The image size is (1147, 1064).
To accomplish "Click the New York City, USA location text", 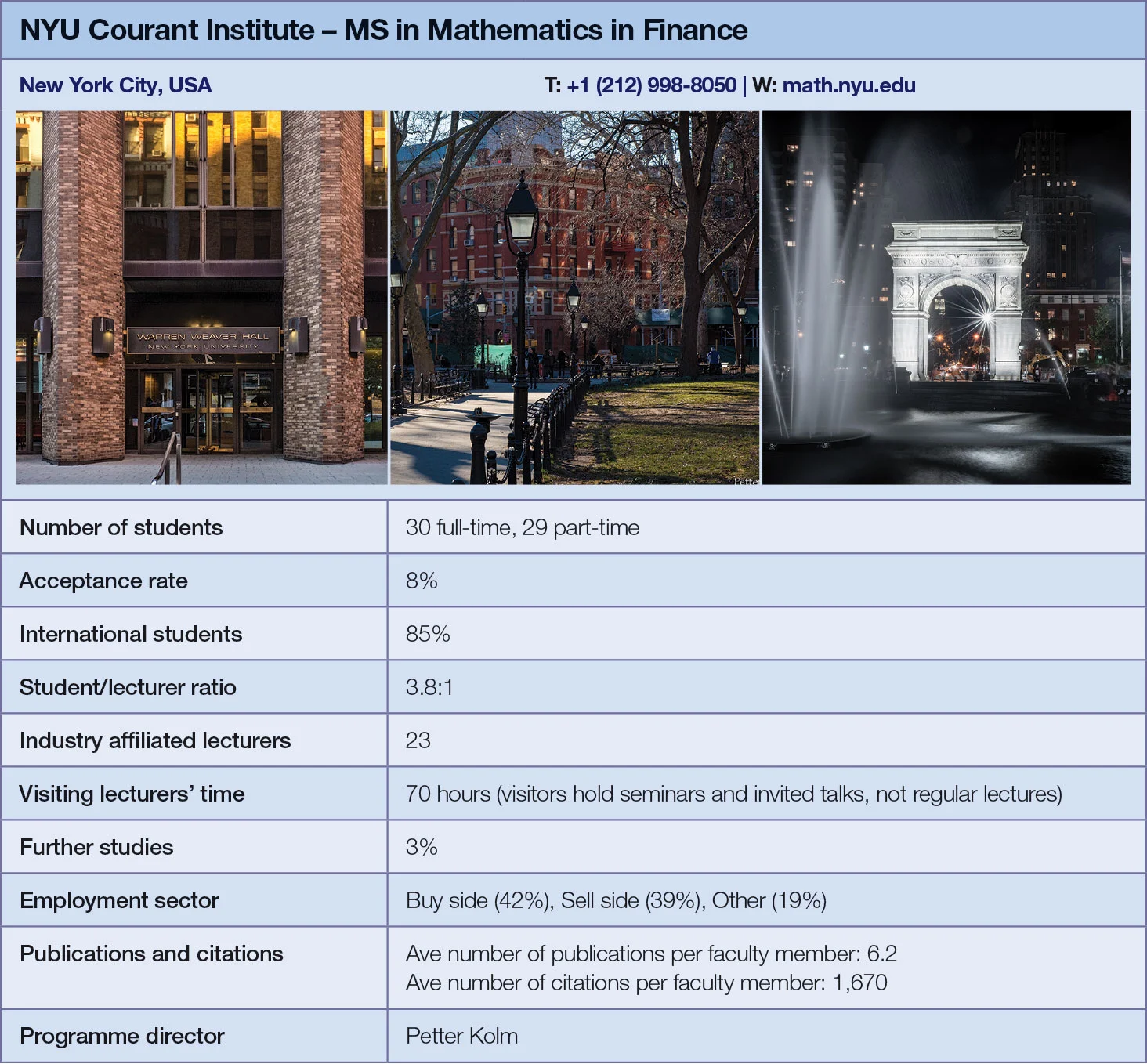I will [115, 85].
